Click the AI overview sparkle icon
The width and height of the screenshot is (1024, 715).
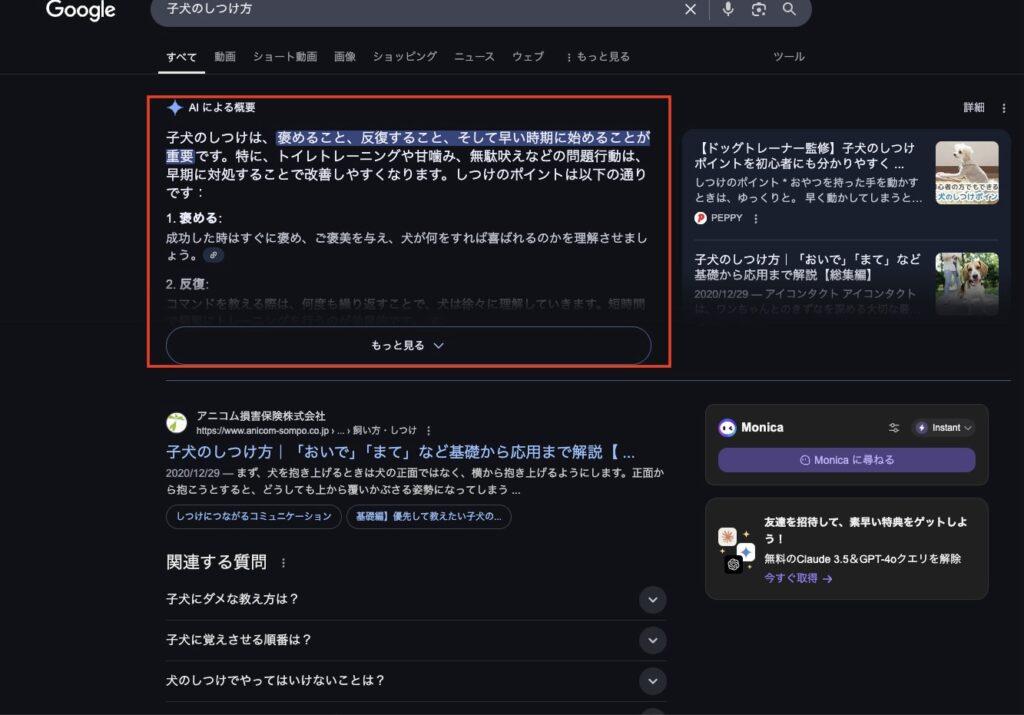click(174, 108)
